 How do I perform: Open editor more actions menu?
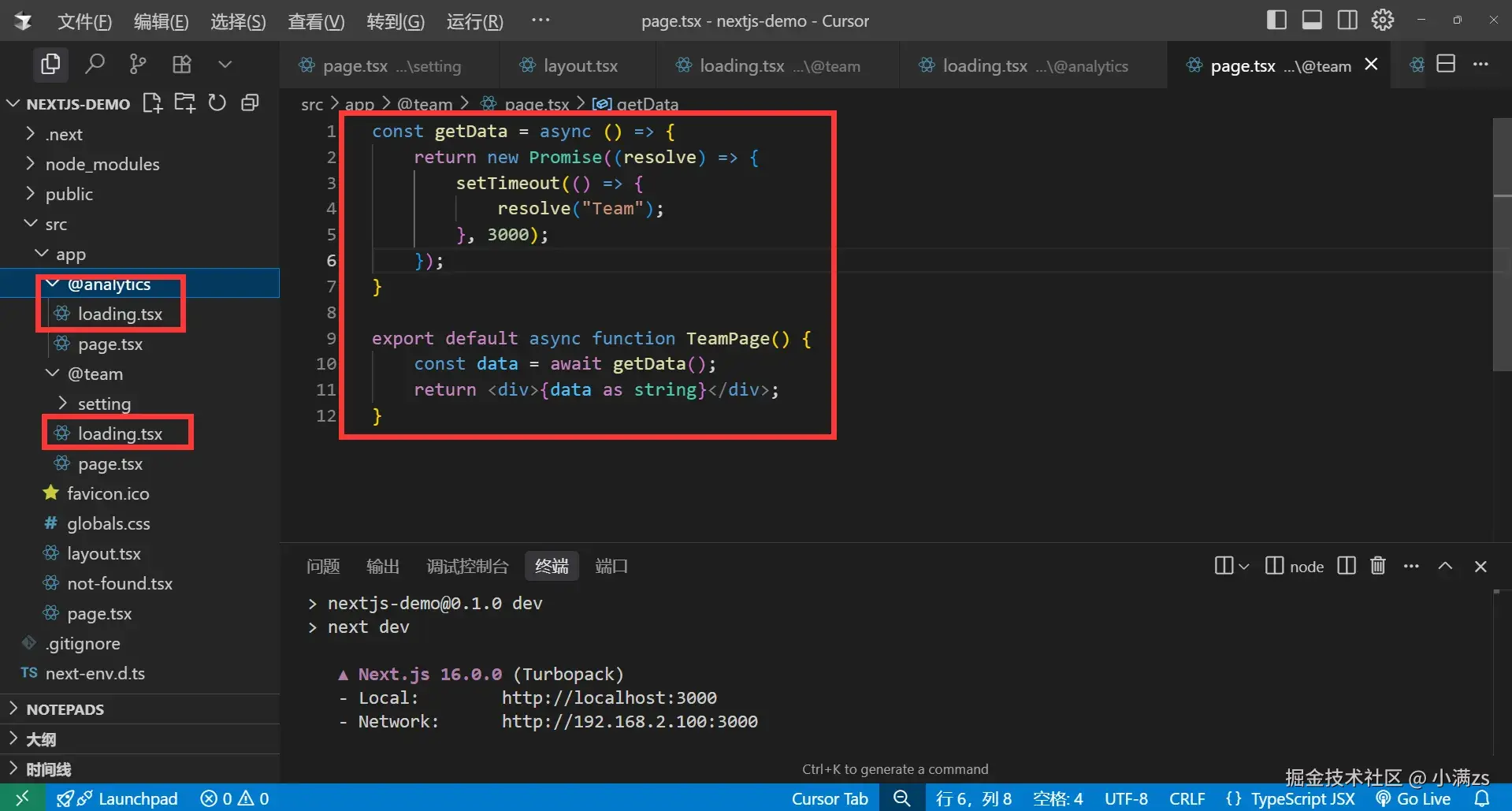[1481, 64]
